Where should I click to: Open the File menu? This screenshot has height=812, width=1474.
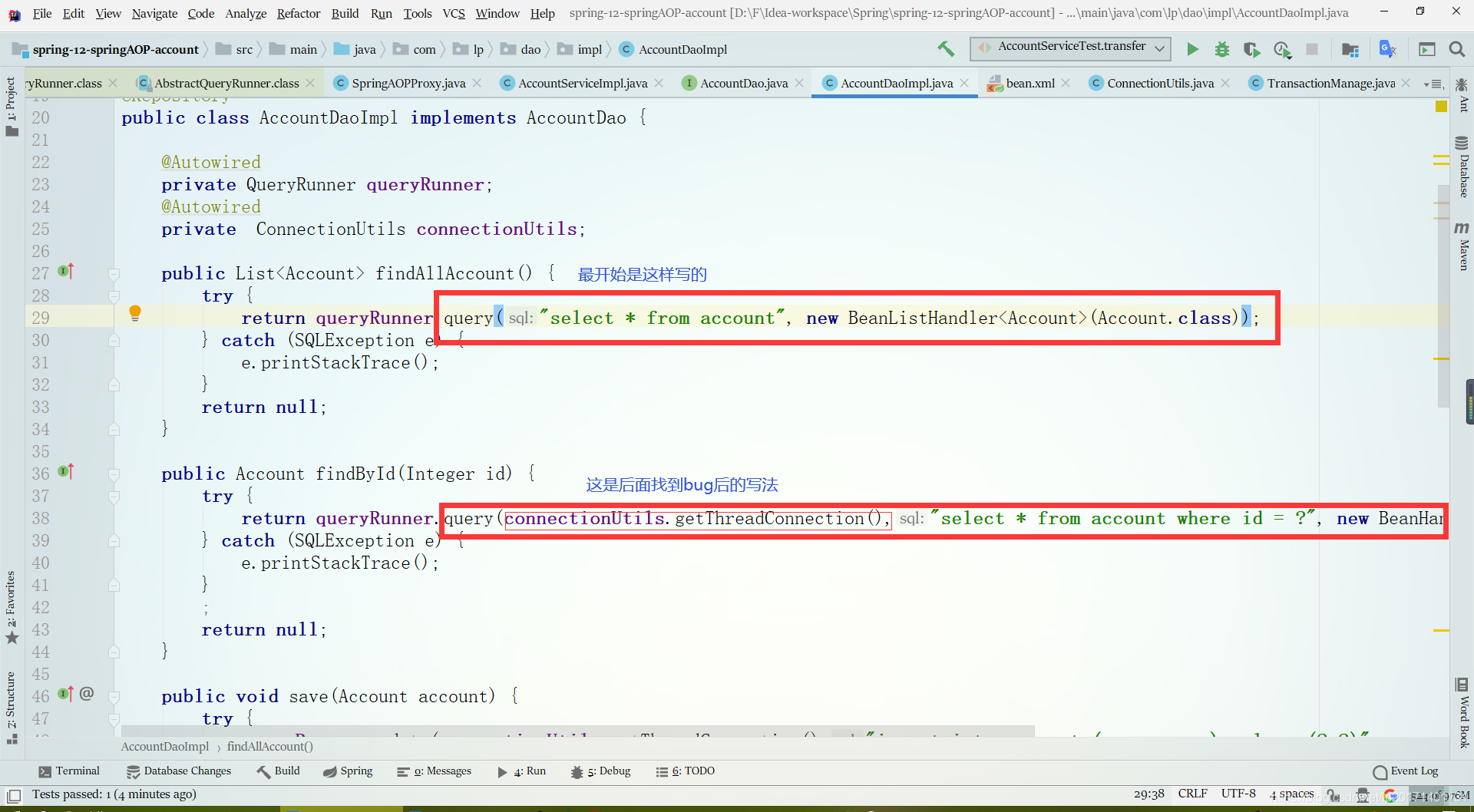pyautogui.click(x=42, y=13)
